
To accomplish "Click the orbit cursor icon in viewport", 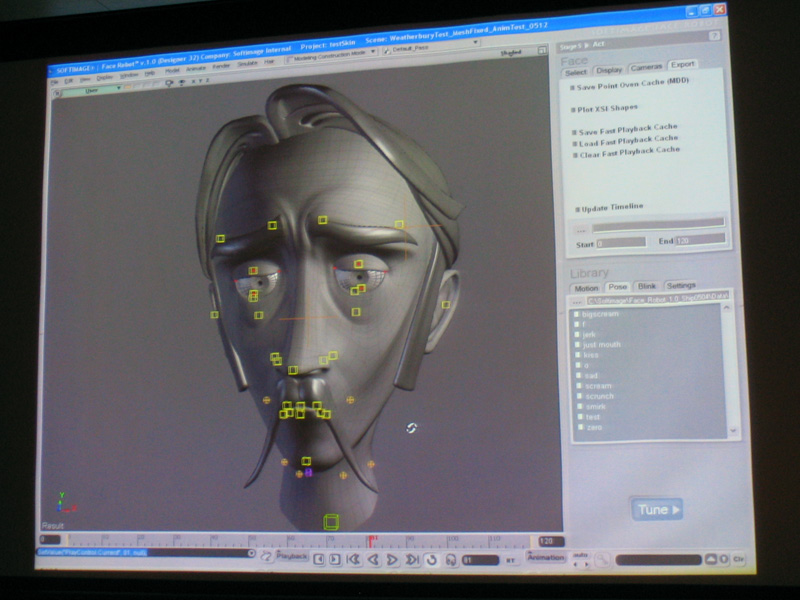I will [412, 428].
